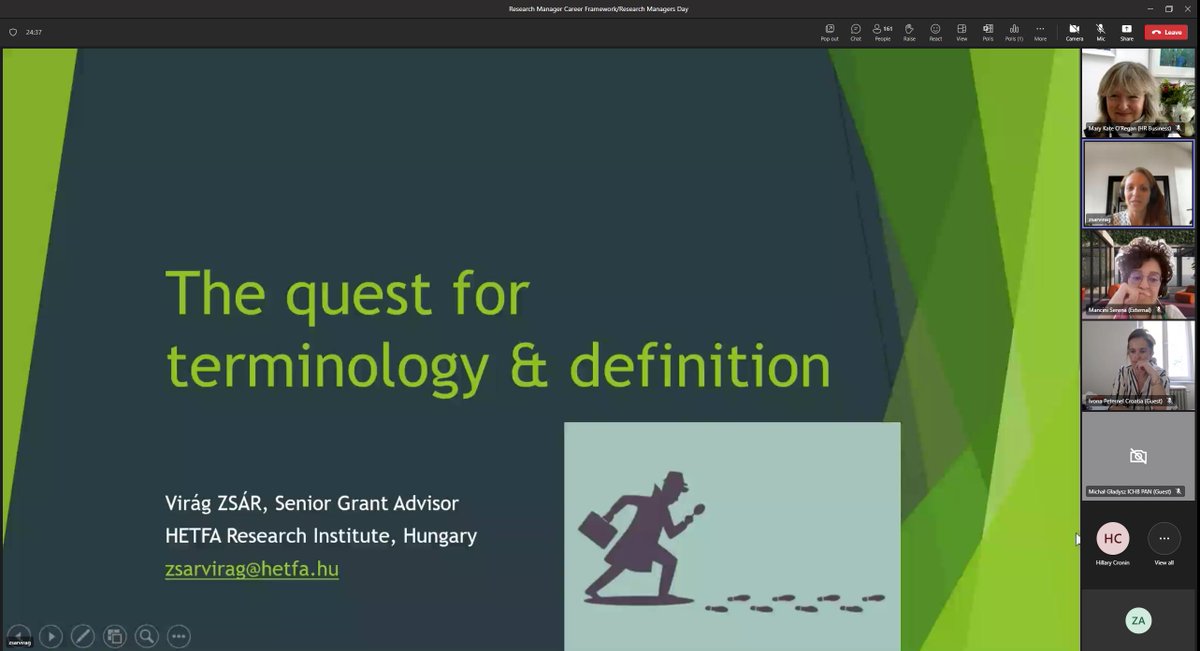Turn on the Camera
Viewport: 1200px width, 651px height.
pyautogui.click(x=1074, y=32)
